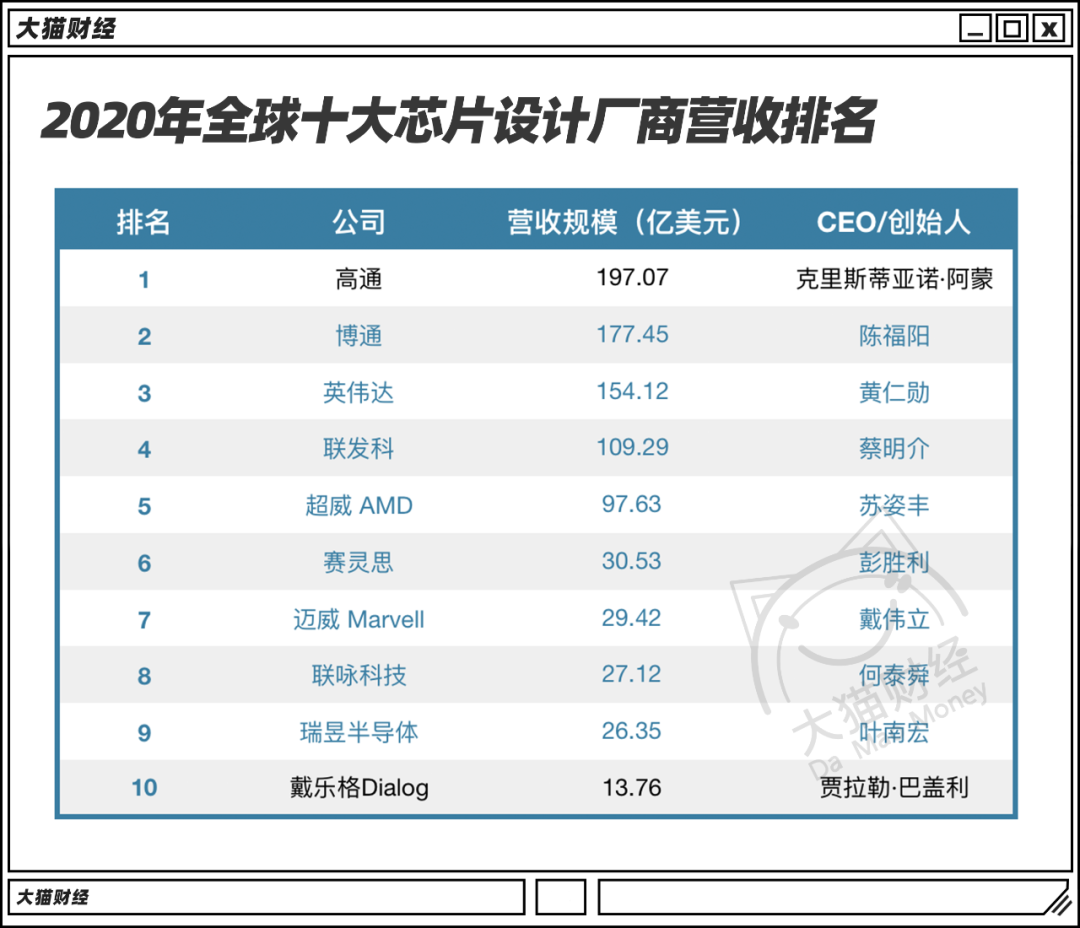Image resolution: width=1080 pixels, height=928 pixels.
Task: Click the resize grip in bottom corner
Action: 1057,901
